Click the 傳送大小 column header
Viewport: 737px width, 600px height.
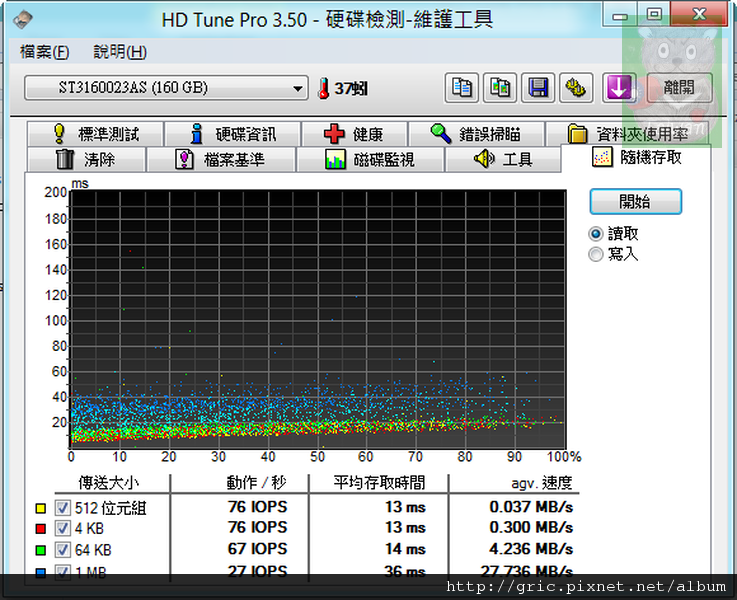tap(109, 483)
